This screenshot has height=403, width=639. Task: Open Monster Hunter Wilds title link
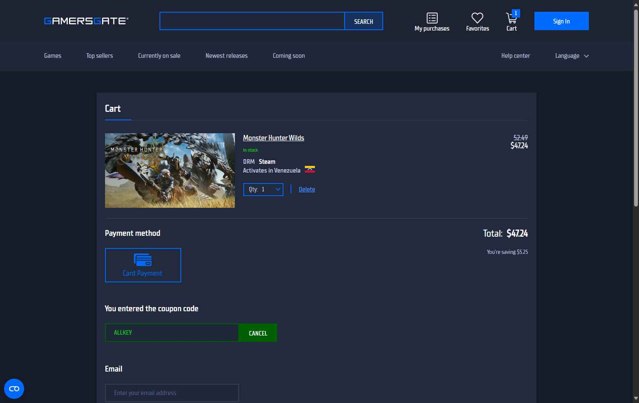(273, 138)
